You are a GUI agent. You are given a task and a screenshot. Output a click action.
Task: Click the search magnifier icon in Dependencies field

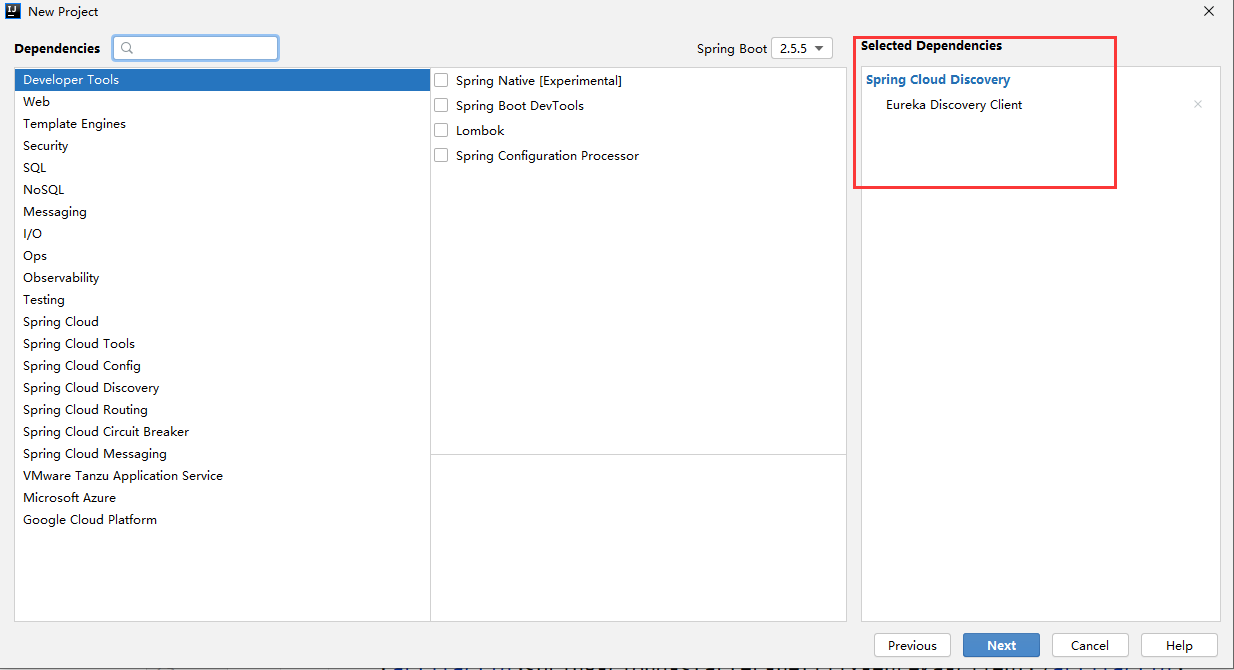[x=128, y=48]
